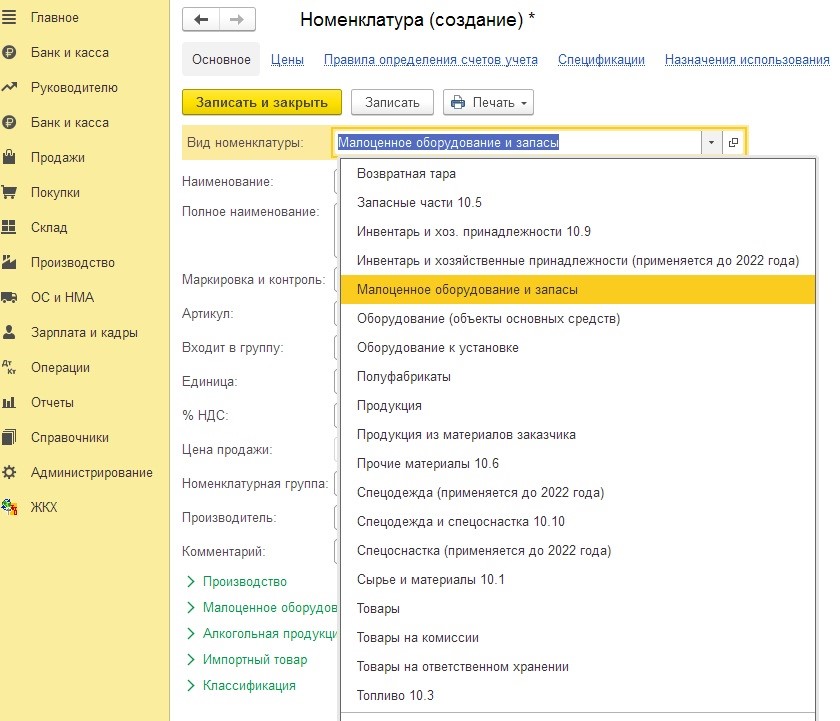840x721 pixels.
Task: Open the Цены tab link
Action: tap(287, 59)
